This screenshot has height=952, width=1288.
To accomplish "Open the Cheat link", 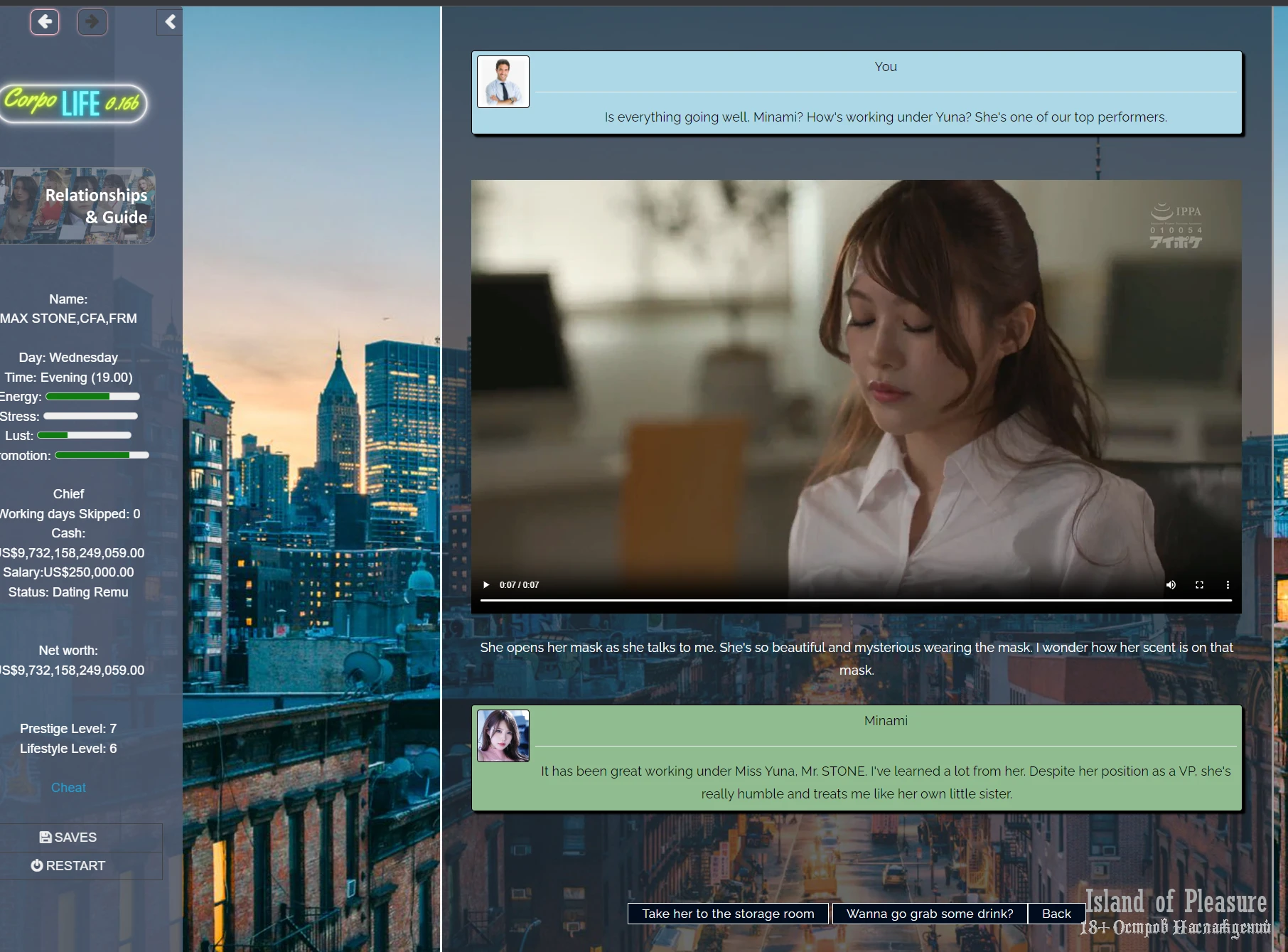I will pyautogui.click(x=68, y=788).
